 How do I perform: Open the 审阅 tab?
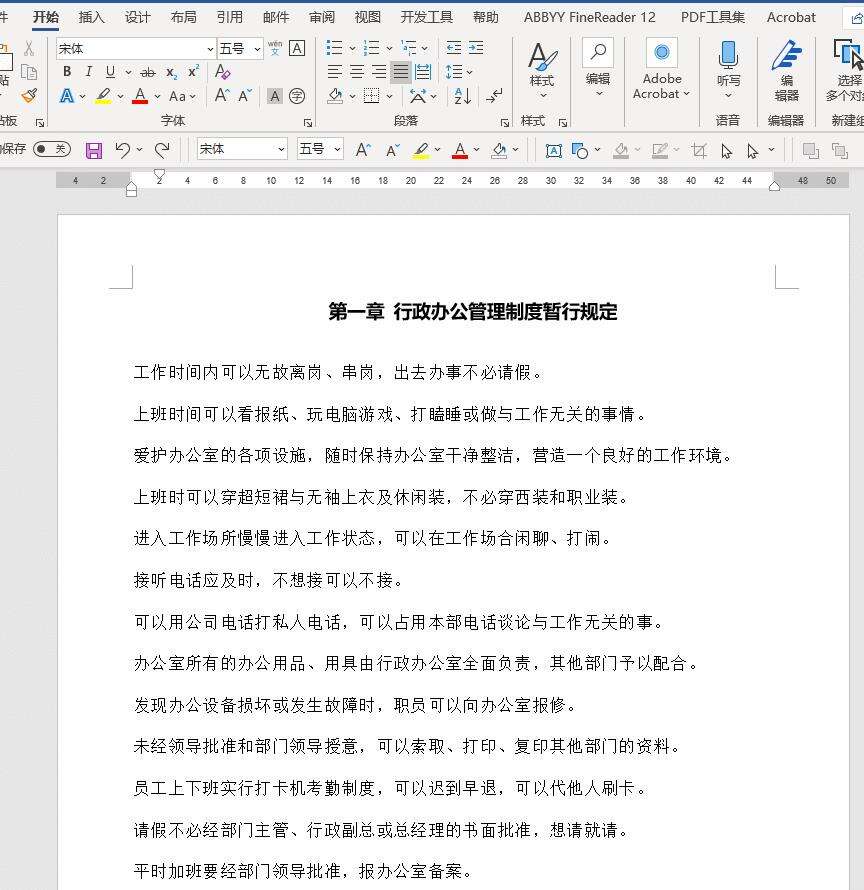tap(322, 17)
